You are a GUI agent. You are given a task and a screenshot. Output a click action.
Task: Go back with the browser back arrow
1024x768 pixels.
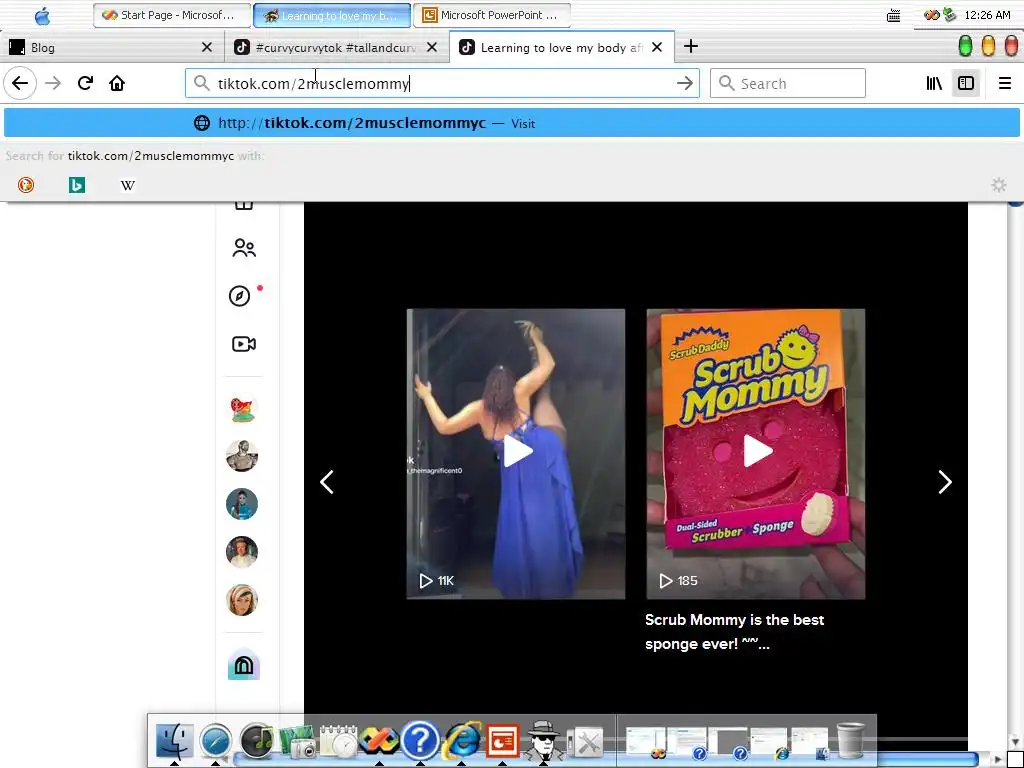click(x=20, y=83)
